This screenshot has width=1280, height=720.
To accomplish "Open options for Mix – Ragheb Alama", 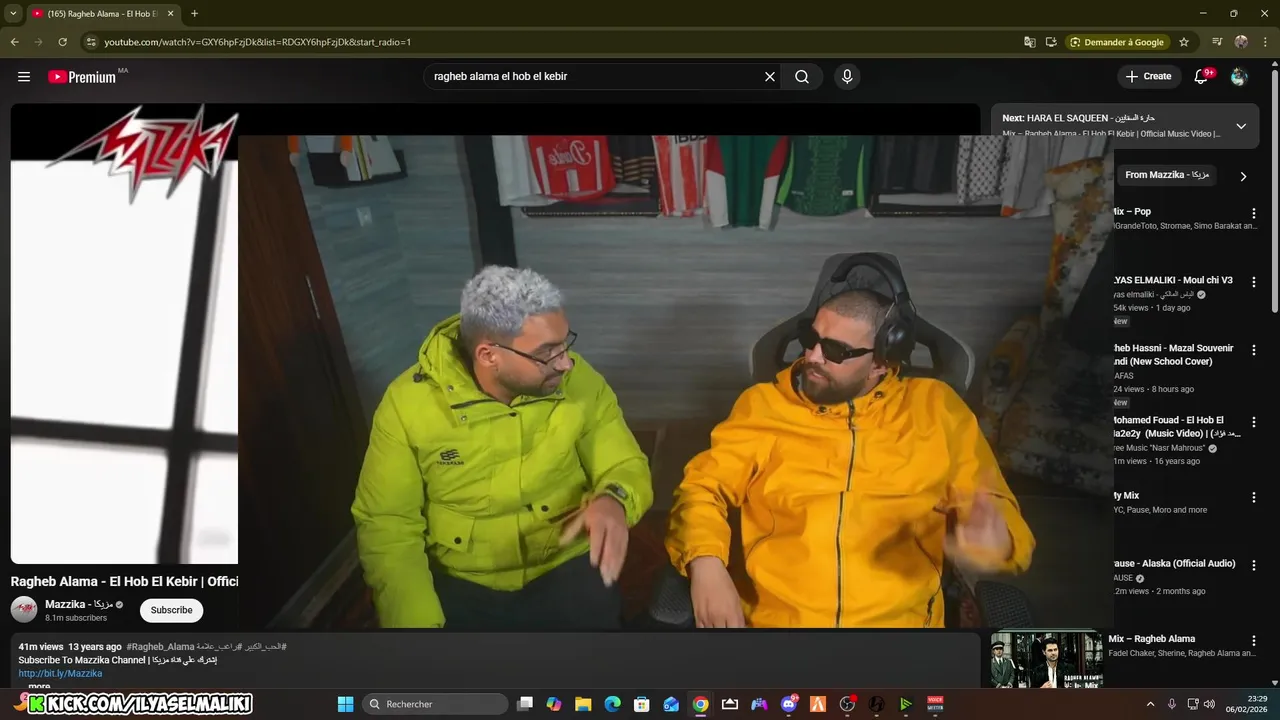I will pos(1253,640).
